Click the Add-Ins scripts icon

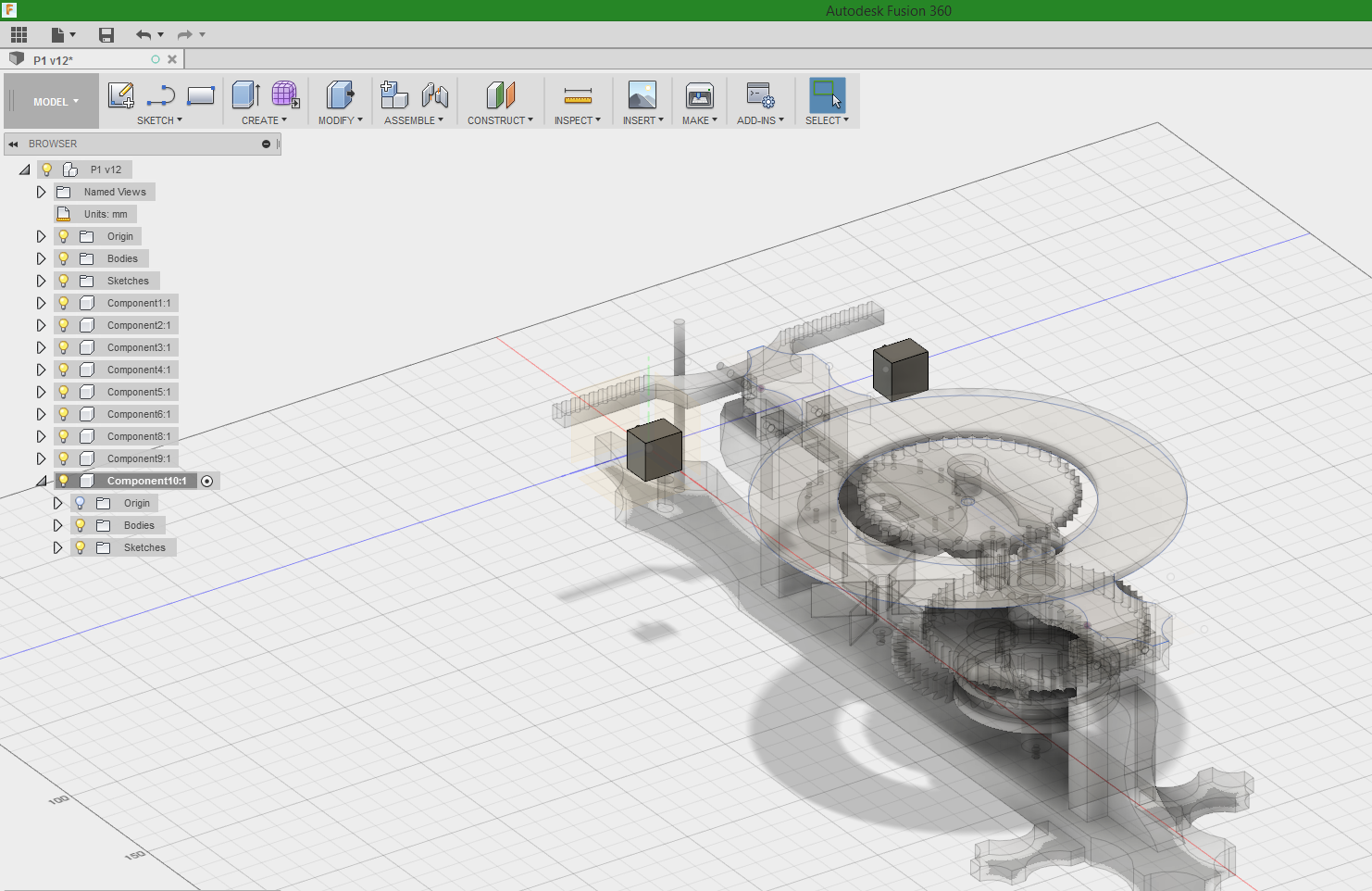760,95
